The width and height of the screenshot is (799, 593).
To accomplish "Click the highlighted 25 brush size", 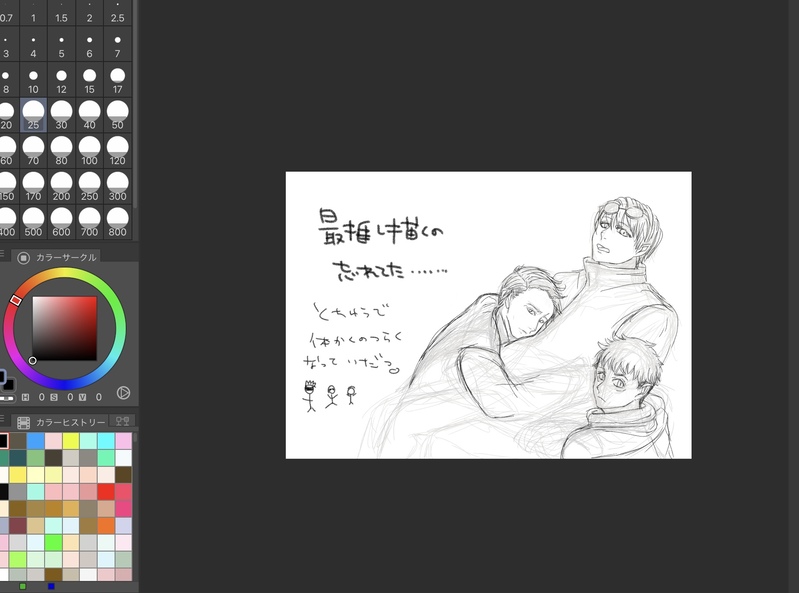I will [33, 116].
